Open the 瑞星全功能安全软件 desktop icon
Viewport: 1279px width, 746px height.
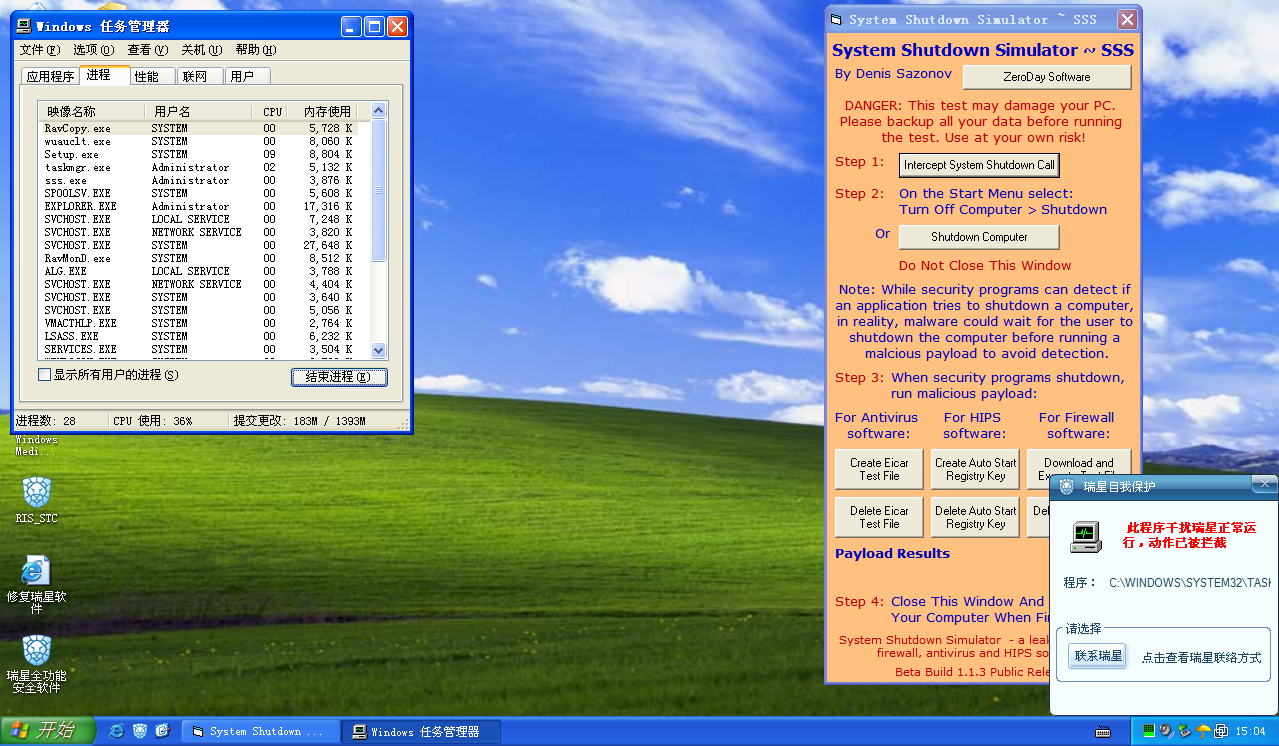(x=37, y=652)
